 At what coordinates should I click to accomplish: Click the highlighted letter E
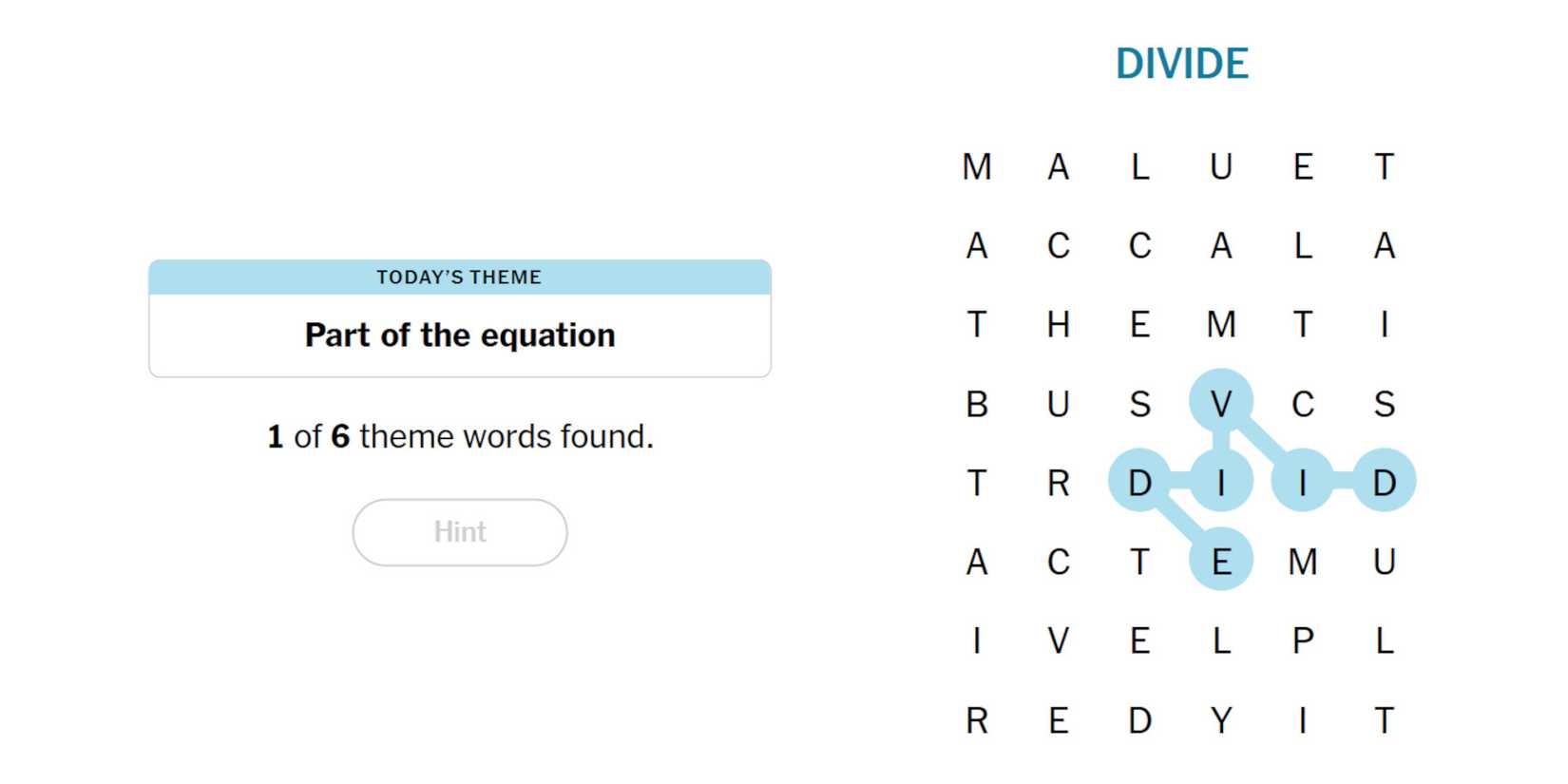pyautogui.click(x=1221, y=563)
